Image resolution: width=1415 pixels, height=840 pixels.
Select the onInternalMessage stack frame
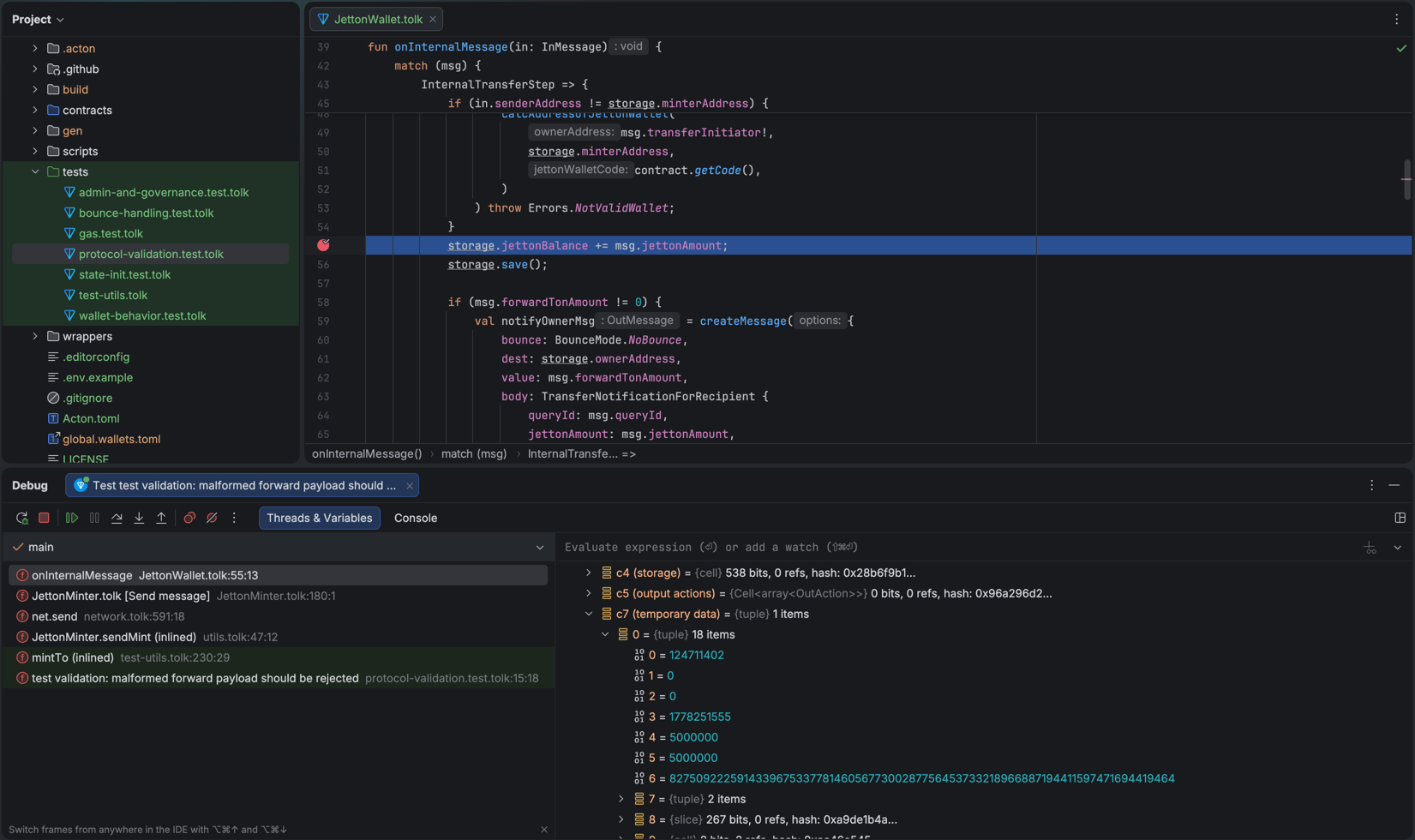point(278,575)
